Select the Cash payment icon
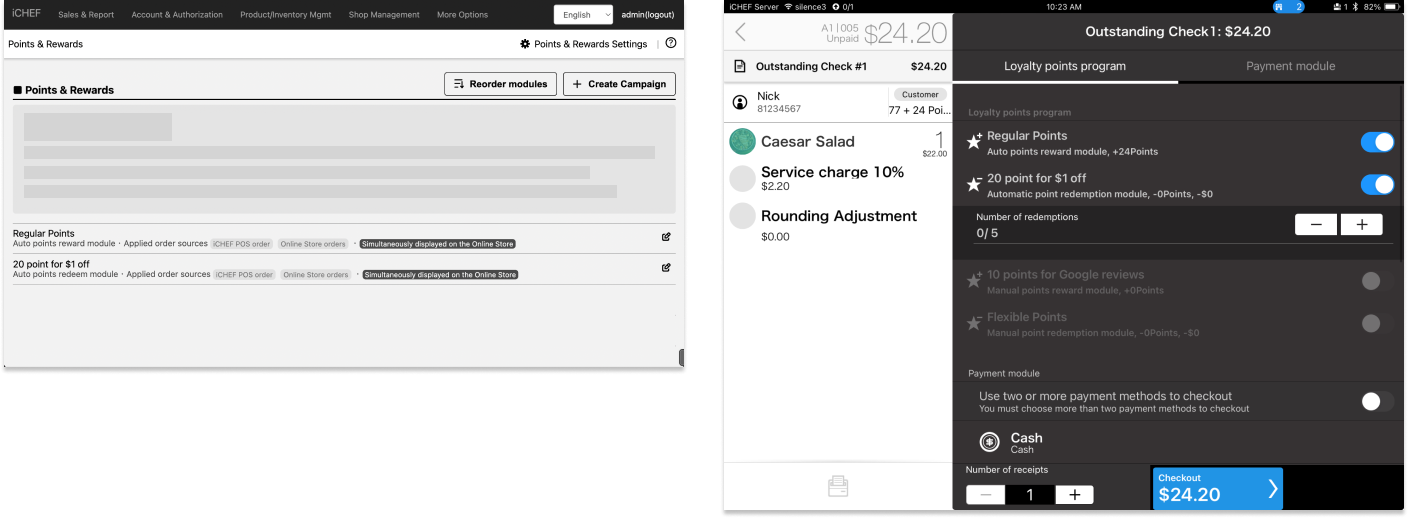Screen dimensions: 1408x518 (989, 442)
